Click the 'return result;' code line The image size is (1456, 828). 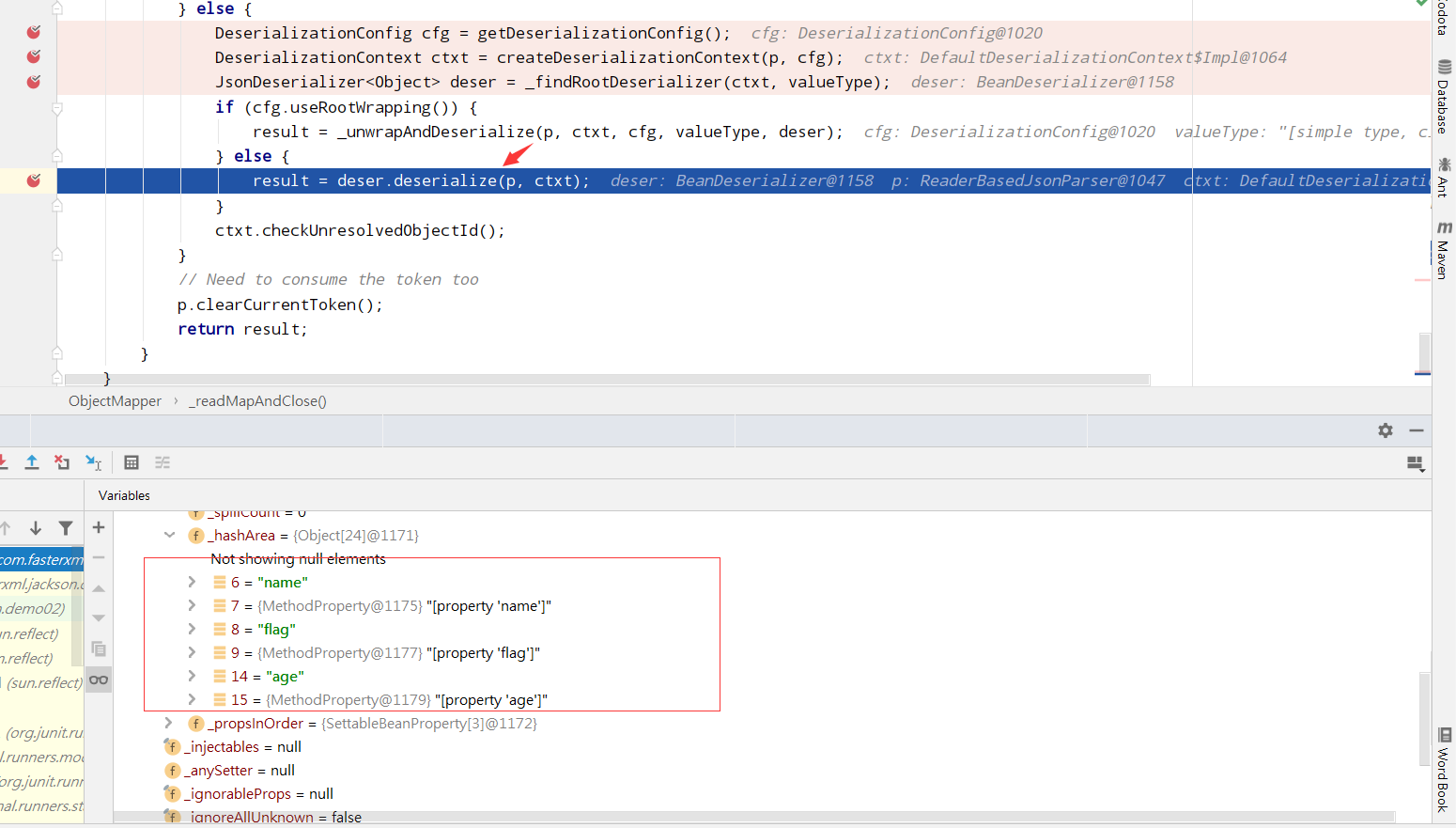[x=242, y=329]
